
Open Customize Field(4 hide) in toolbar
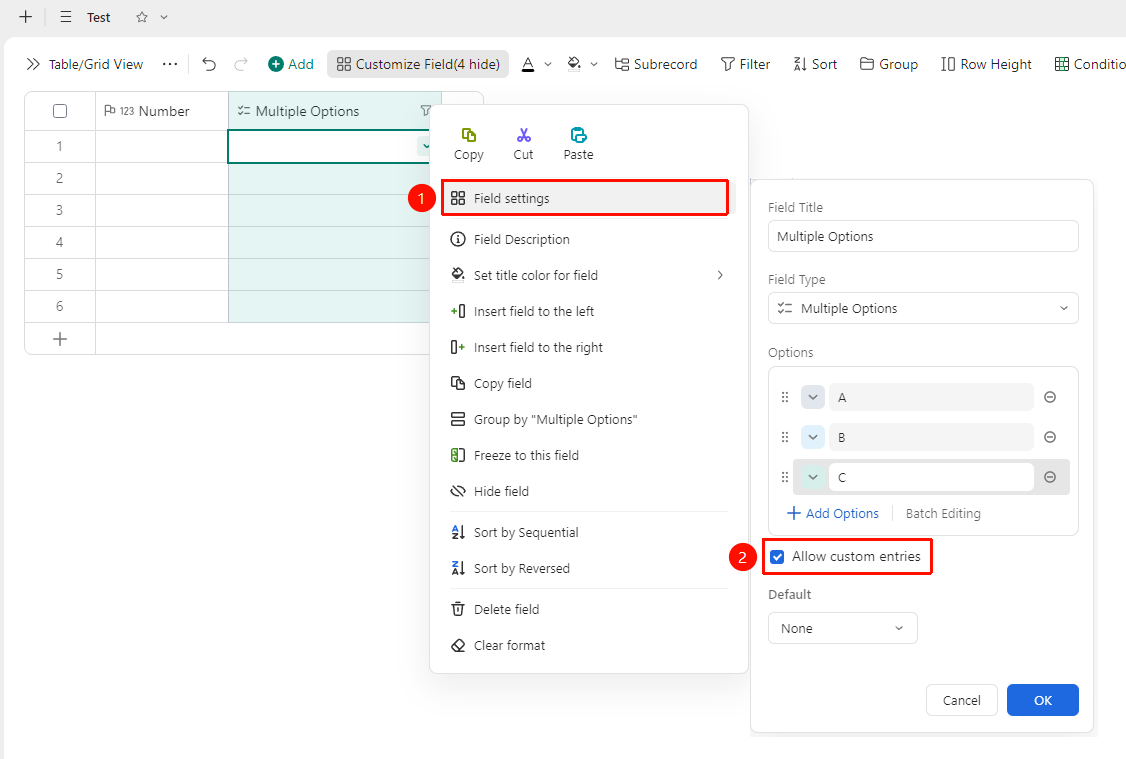click(418, 64)
